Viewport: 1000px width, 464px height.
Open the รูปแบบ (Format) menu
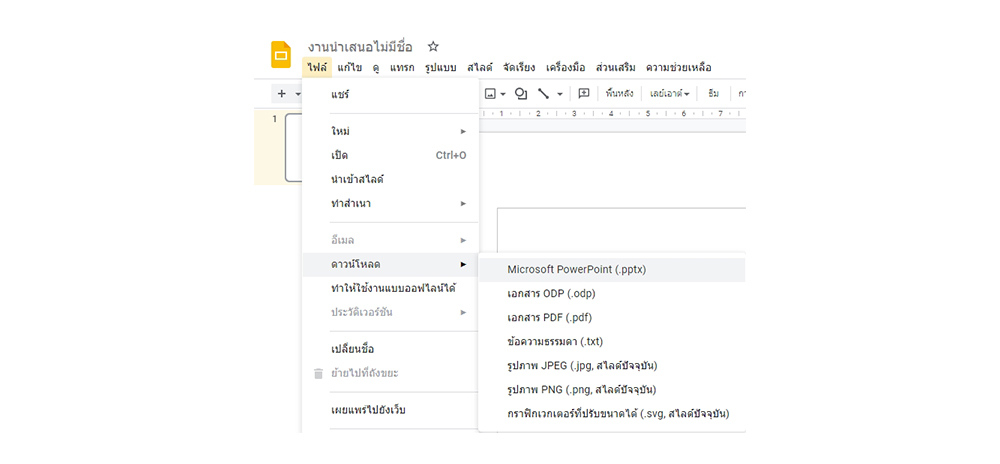441,67
